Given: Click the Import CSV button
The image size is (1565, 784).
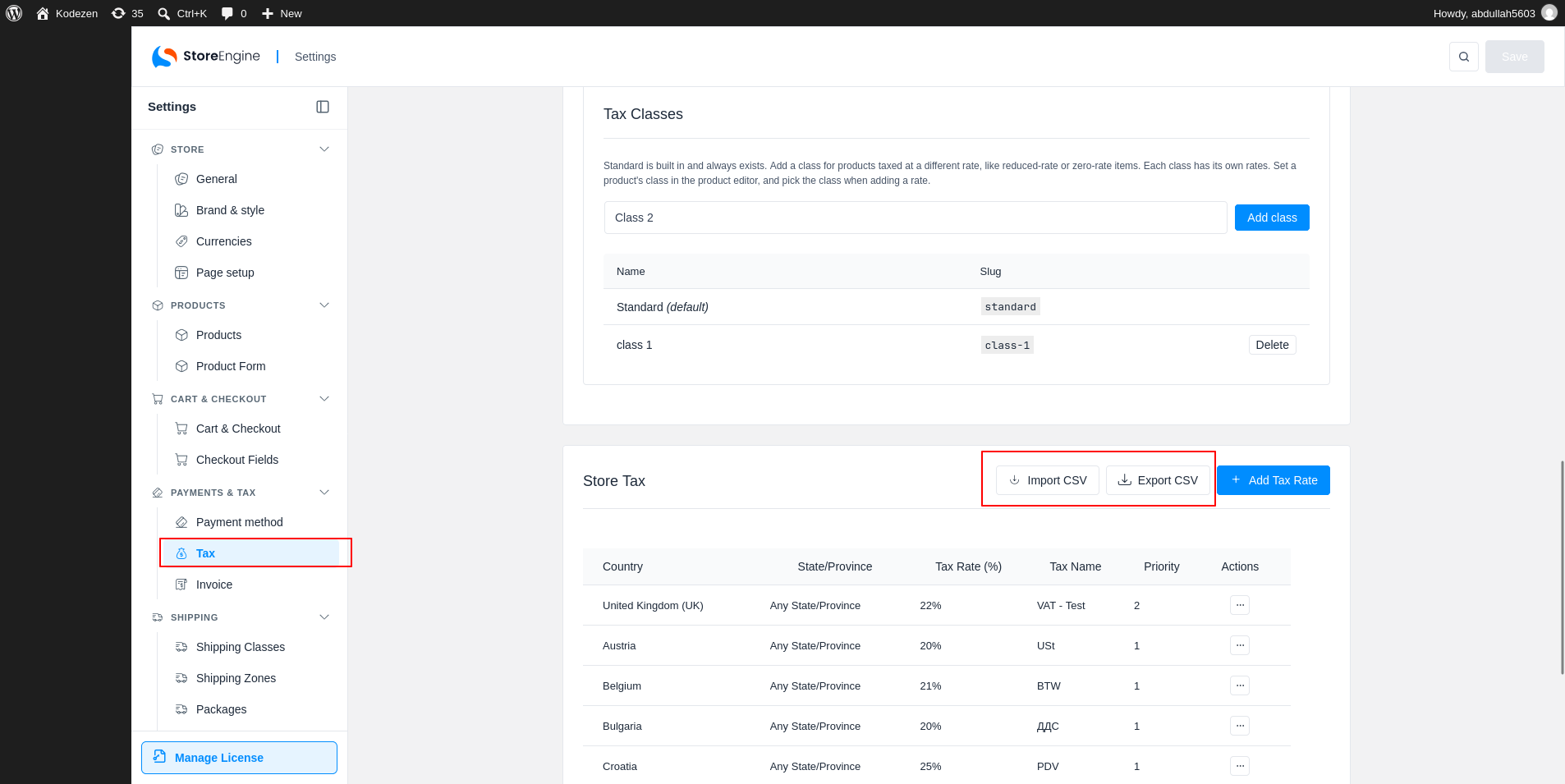Looking at the screenshot, I should (1048, 480).
